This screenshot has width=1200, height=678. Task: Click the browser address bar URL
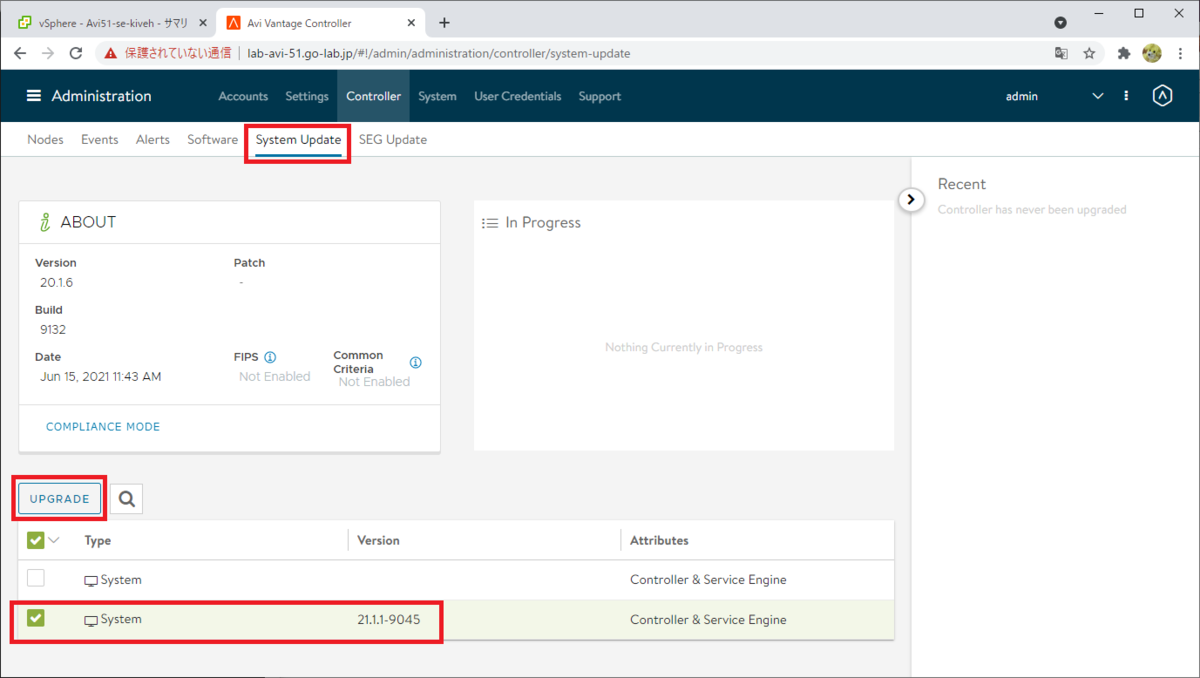[439, 53]
